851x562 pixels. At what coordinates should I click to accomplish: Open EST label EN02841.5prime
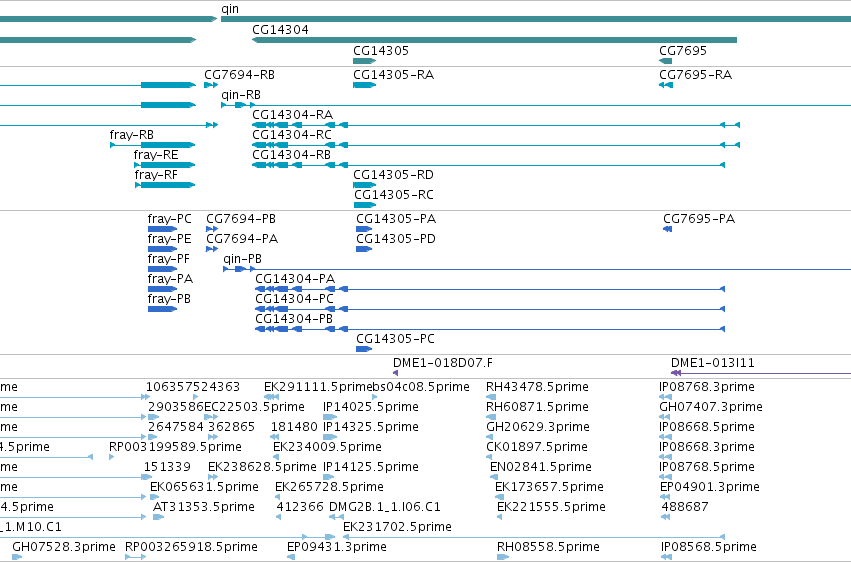(541, 467)
